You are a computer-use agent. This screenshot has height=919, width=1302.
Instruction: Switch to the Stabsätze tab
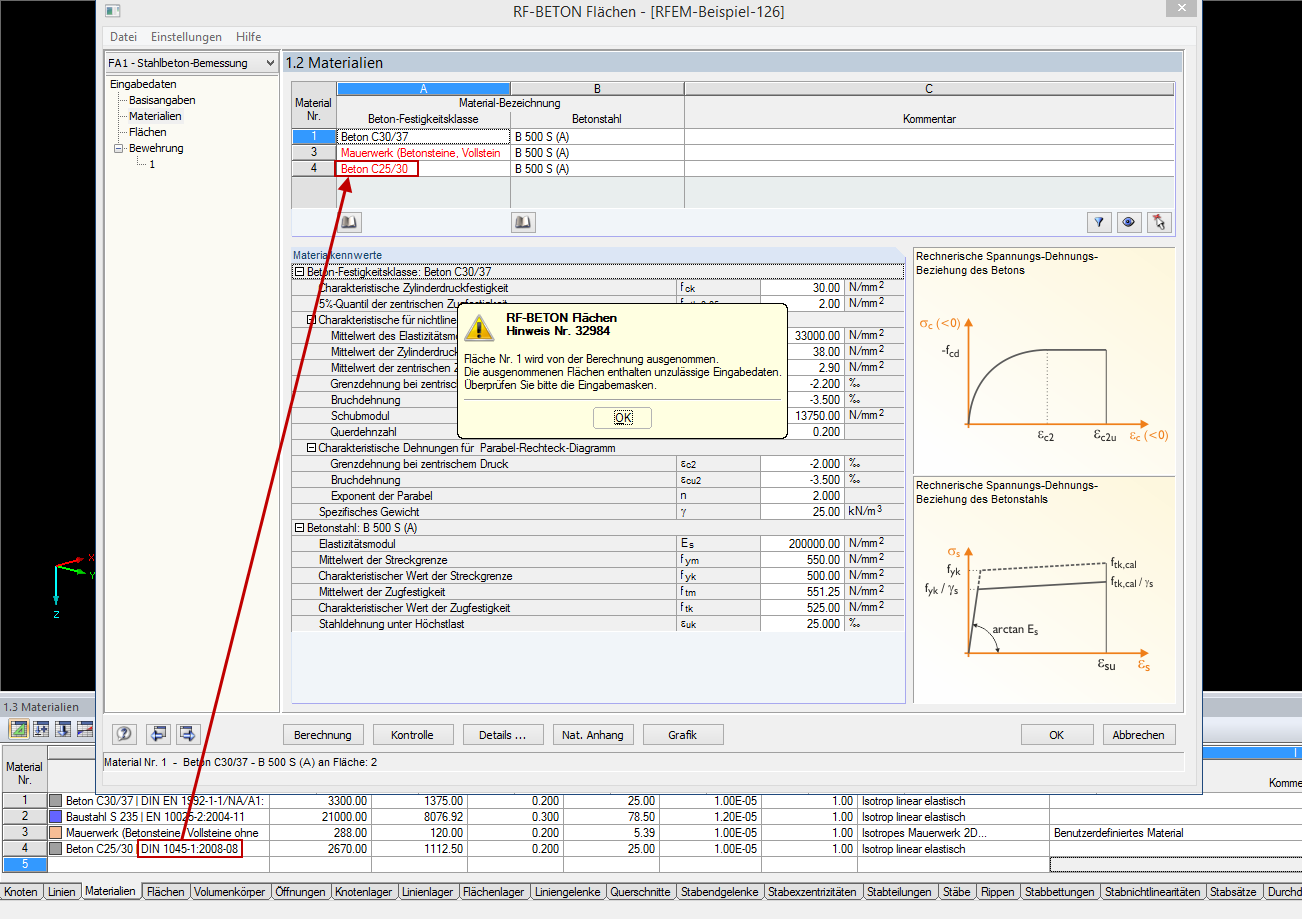1234,892
